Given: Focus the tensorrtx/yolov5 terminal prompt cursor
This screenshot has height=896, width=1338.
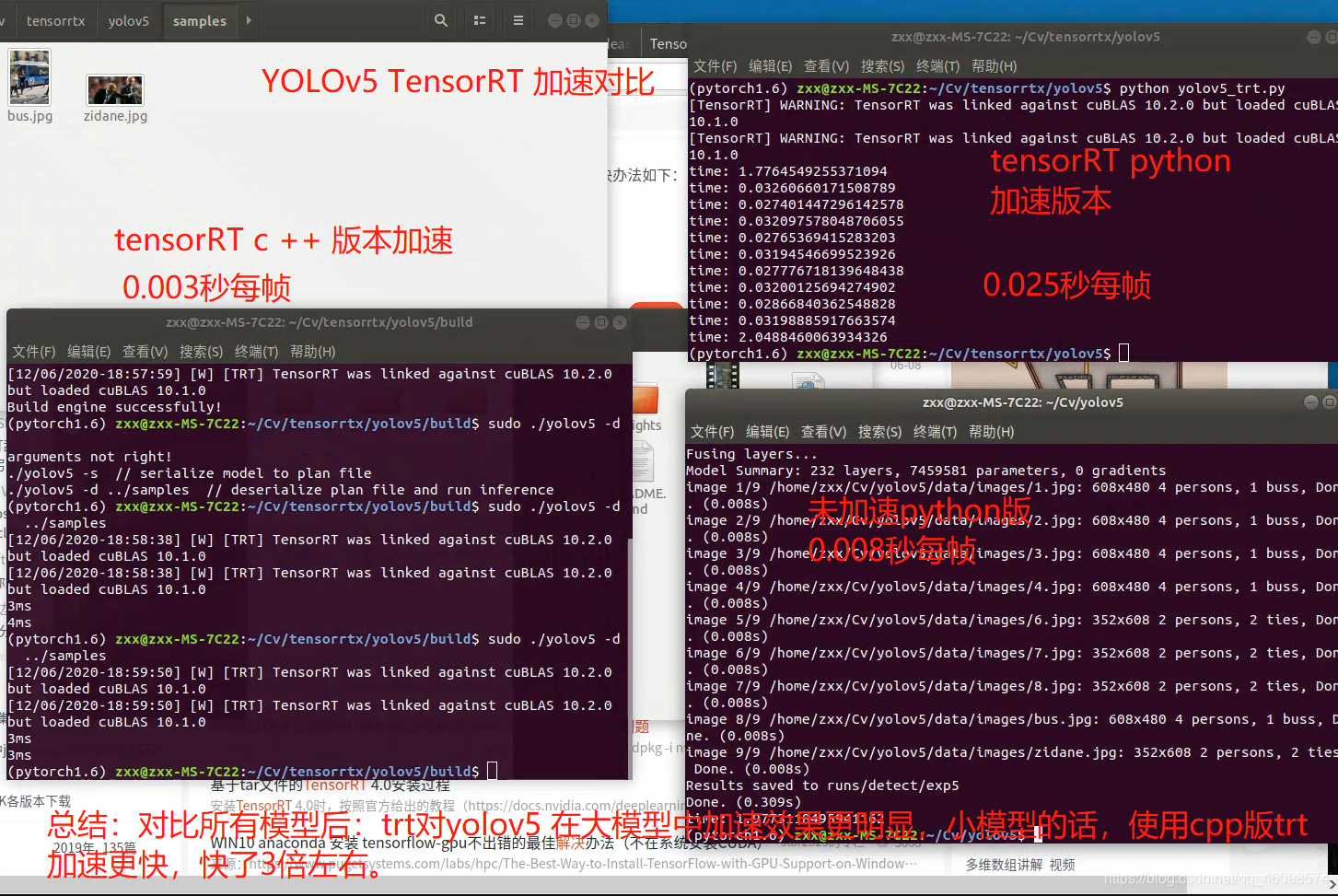Looking at the screenshot, I should 1123,353.
